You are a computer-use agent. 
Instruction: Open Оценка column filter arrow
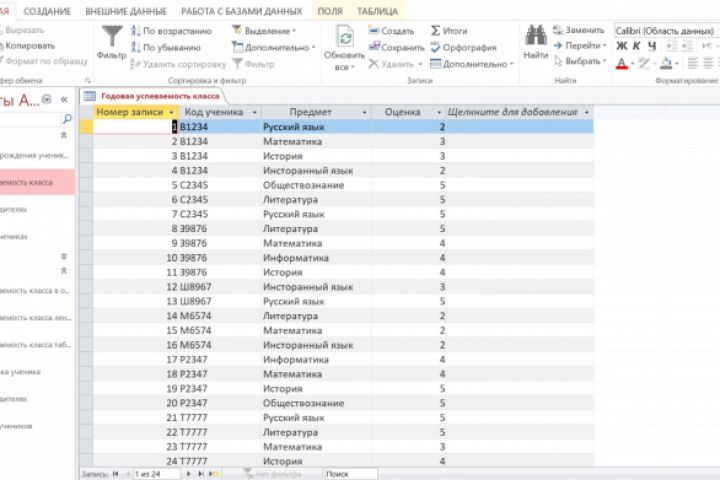pos(439,112)
